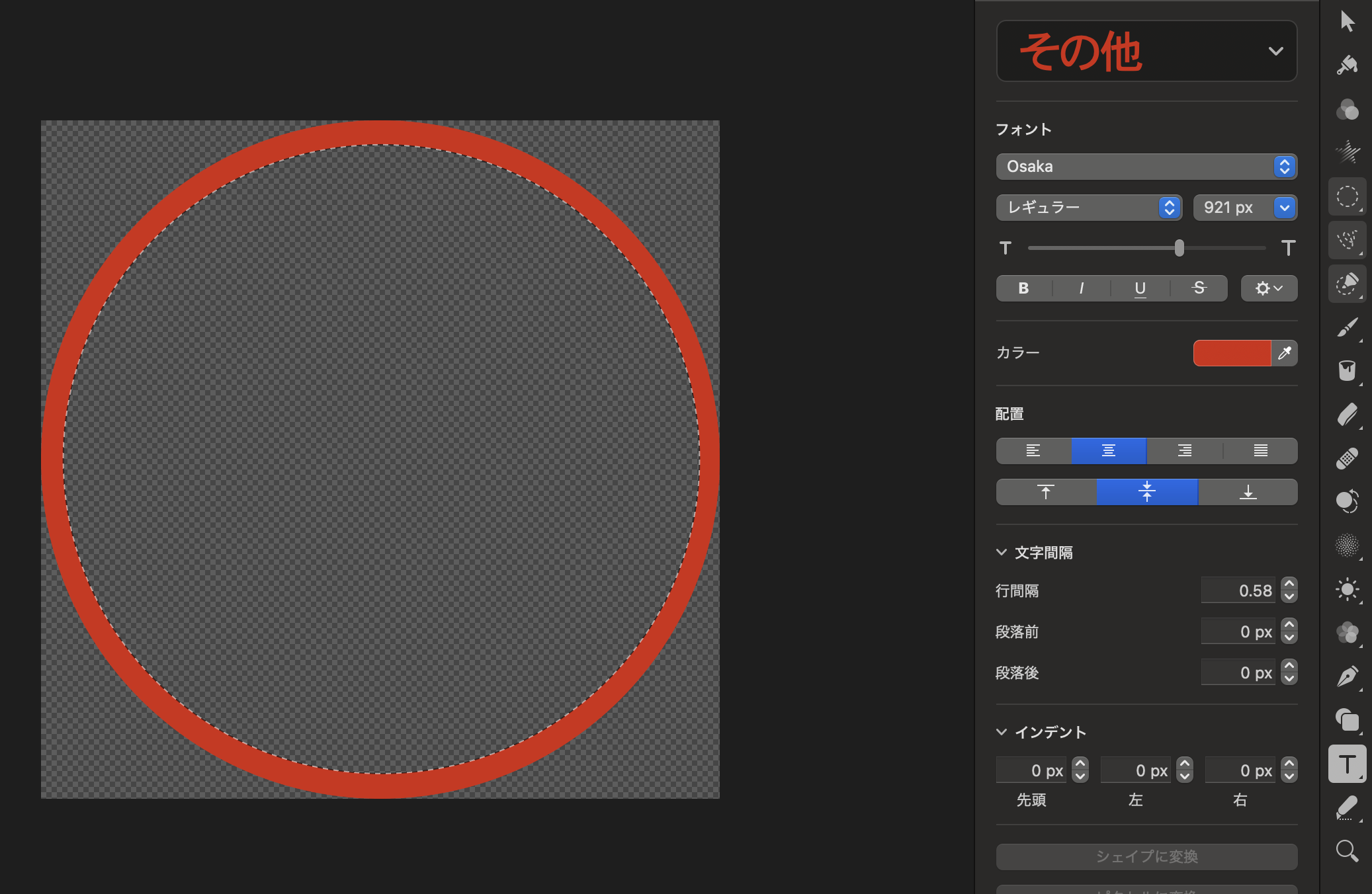Image resolution: width=1372 pixels, height=894 pixels.
Task: Click the 段落後 stepper arrows
Action: tap(1289, 672)
